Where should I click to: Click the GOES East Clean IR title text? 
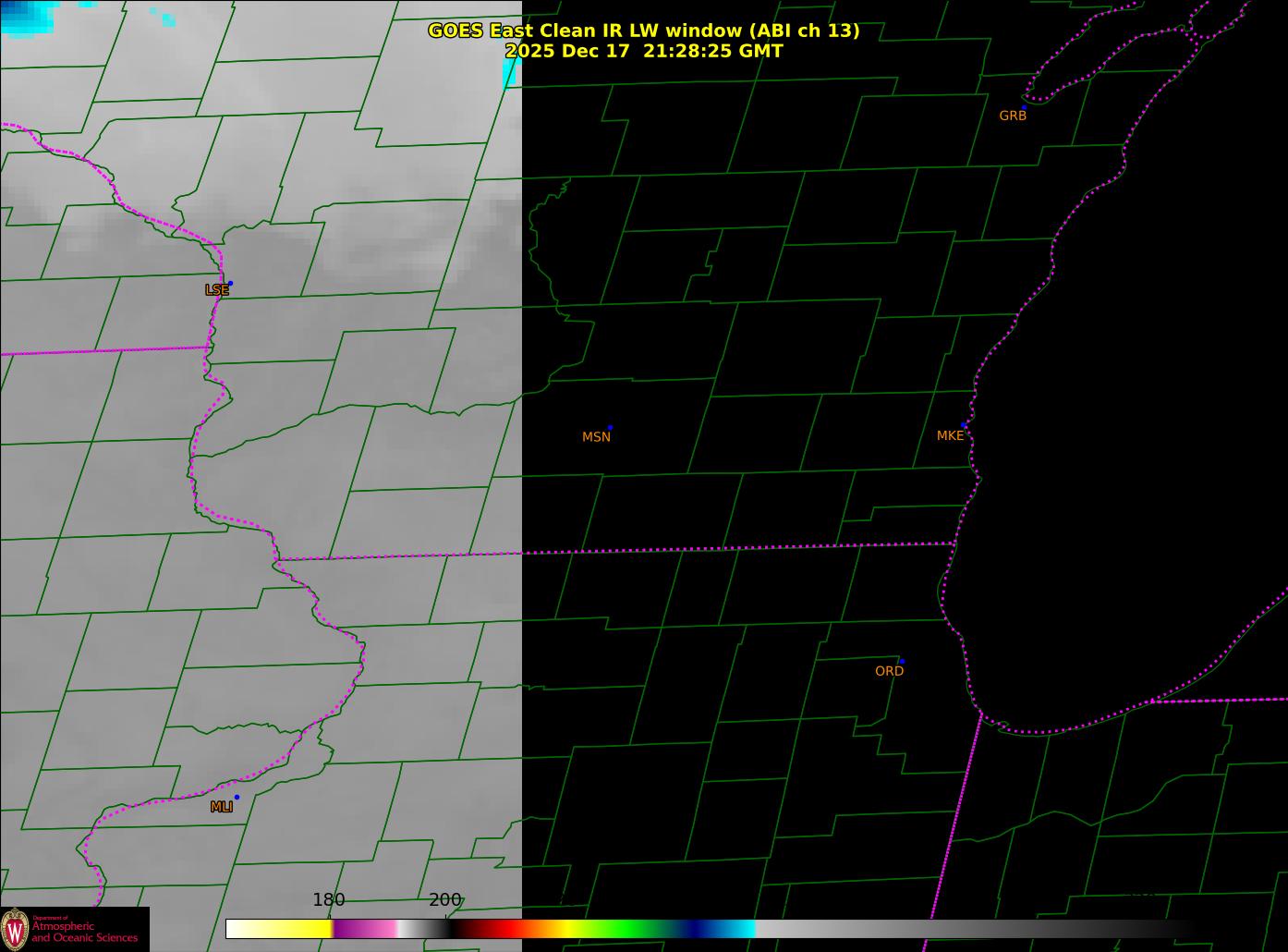point(643,31)
